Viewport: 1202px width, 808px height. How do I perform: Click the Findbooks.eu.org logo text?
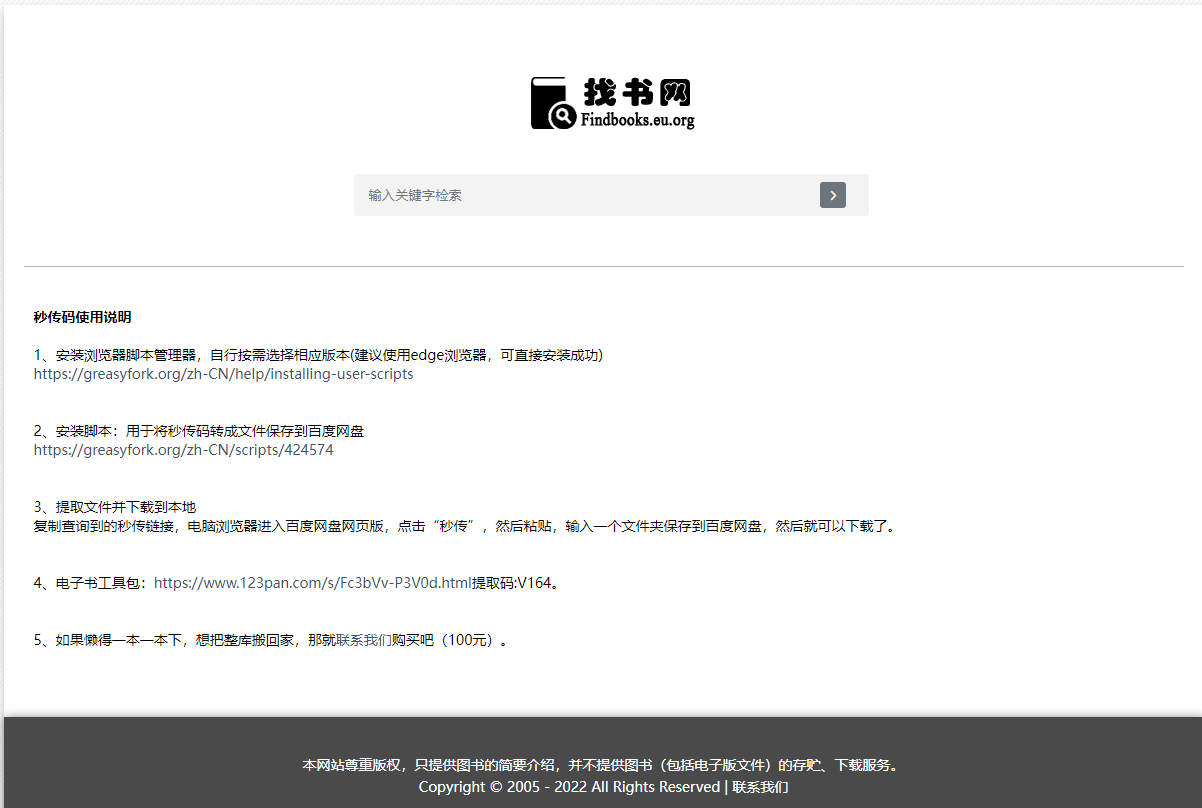click(x=637, y=120)
